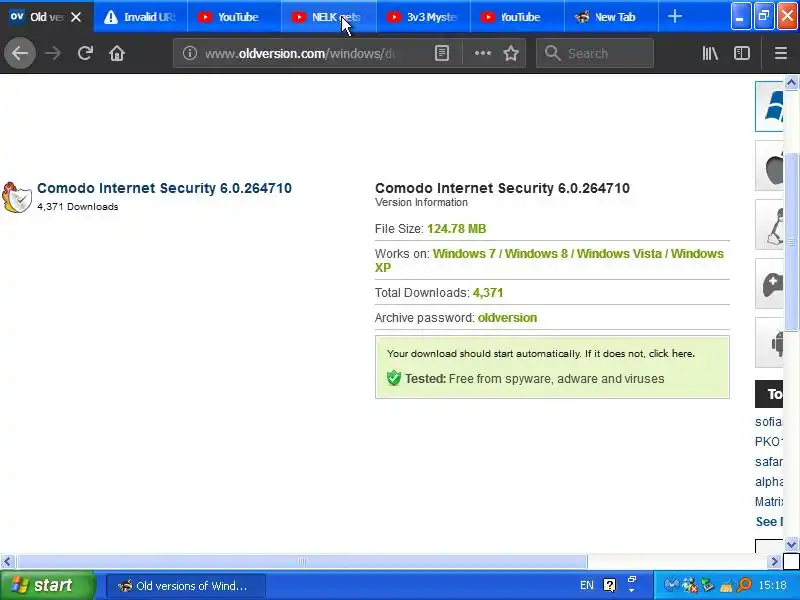Click Total Downloads value 4,371
Image resolution: width=800 pixels, height=600 pixels.
(488, 292)
